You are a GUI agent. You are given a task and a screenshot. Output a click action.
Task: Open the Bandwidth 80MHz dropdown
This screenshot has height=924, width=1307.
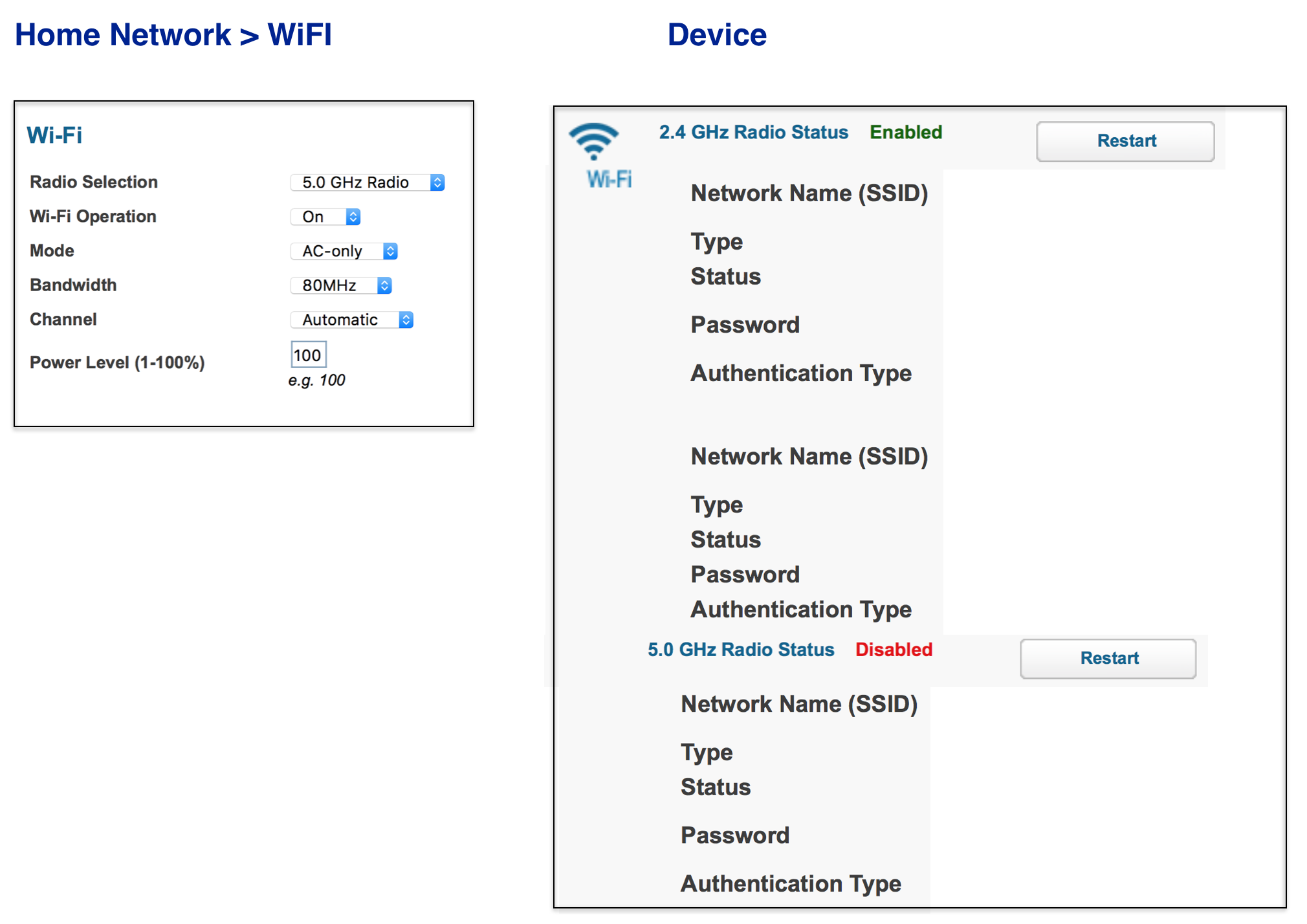[341, 285]
